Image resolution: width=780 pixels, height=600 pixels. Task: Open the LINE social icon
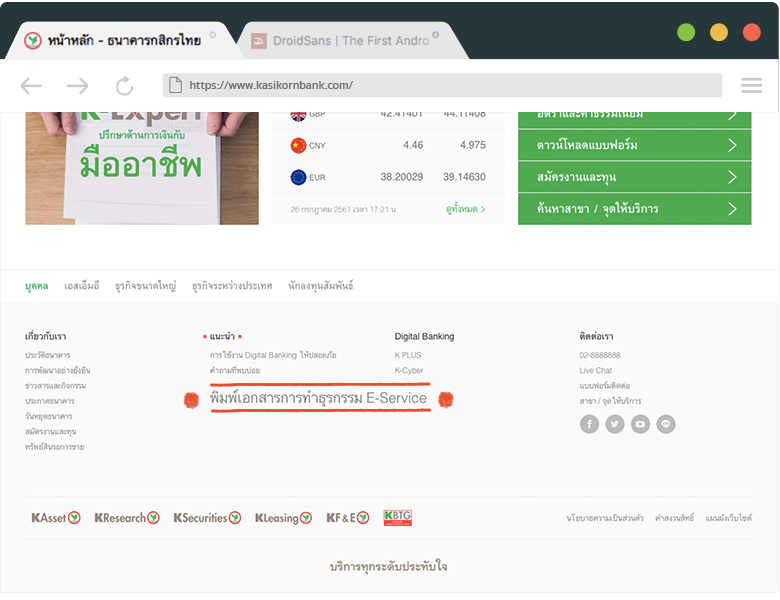point(666,424)
